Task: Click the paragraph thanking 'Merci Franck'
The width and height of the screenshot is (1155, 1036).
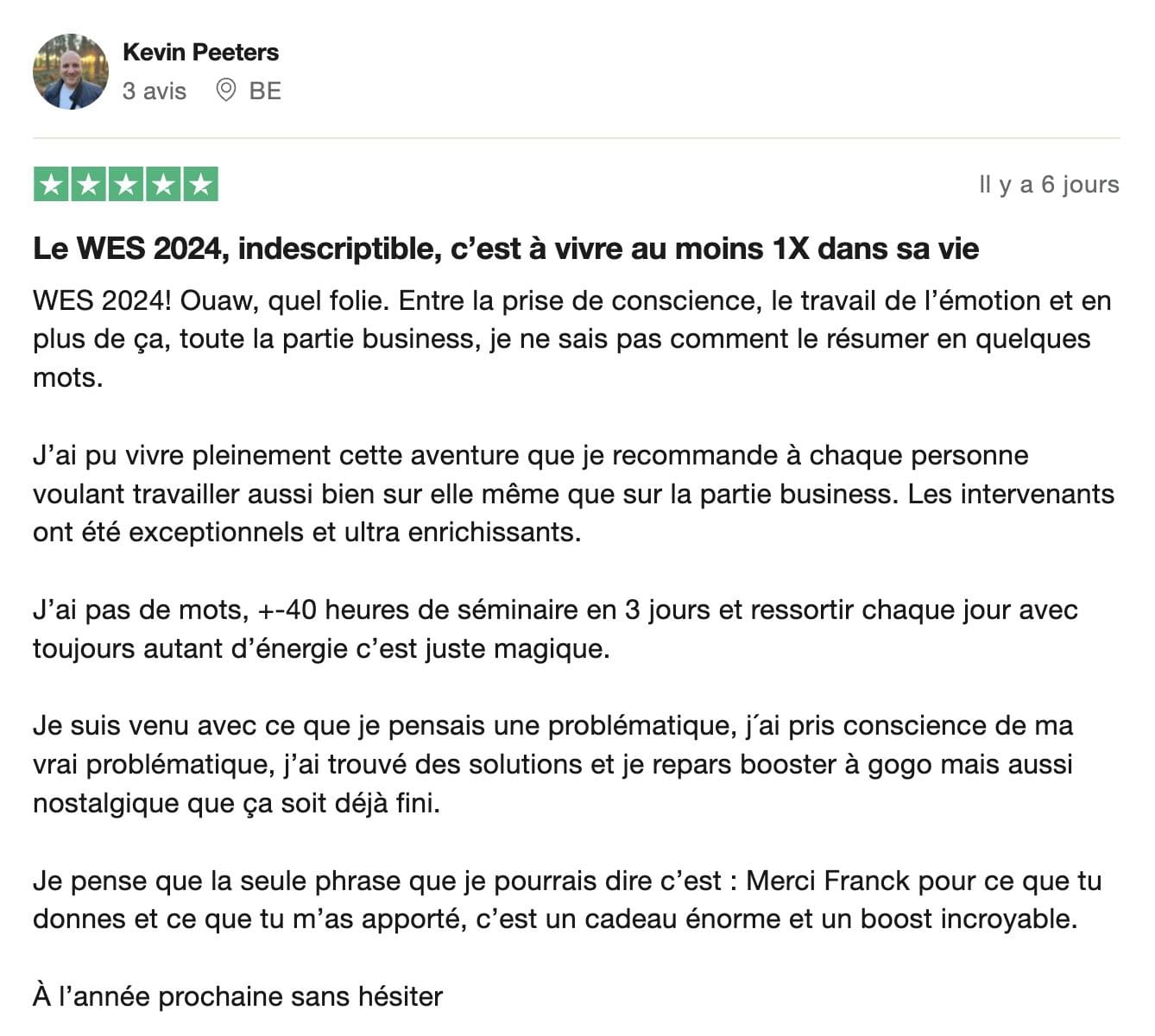Action: click(x=567, y=900)
